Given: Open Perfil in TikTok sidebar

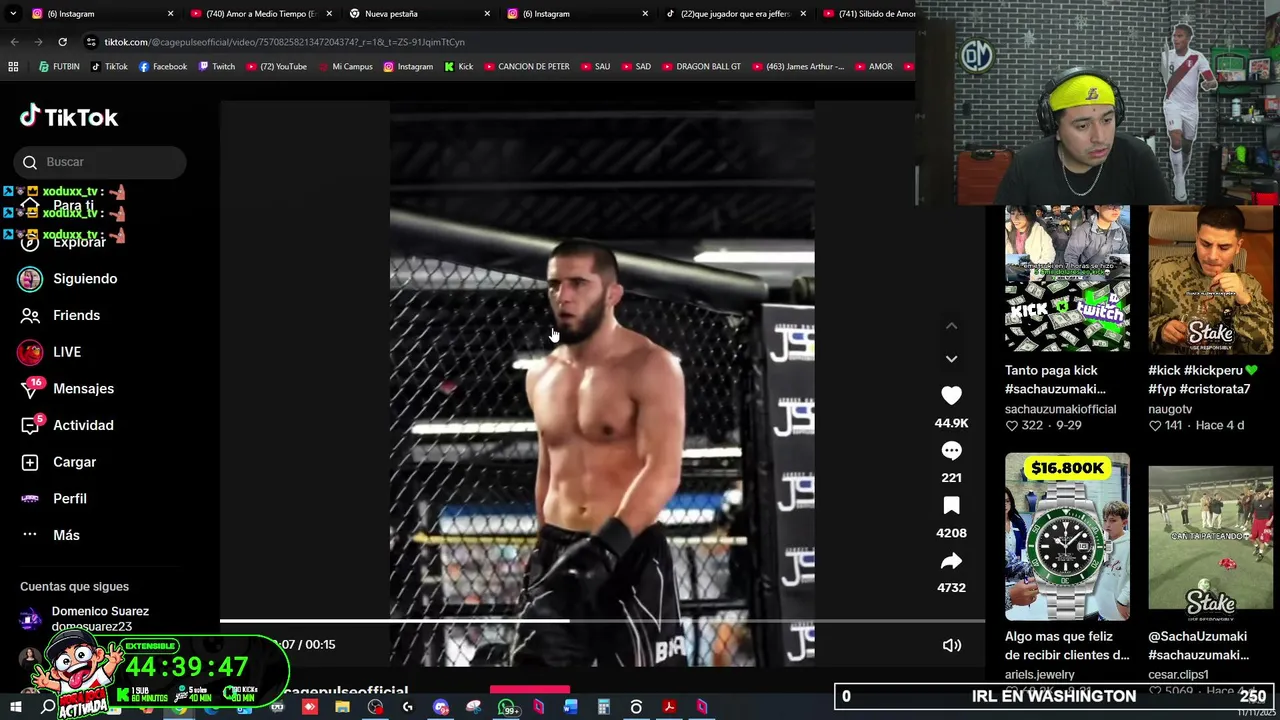Looking at the screenshot, I should coord(70,498).
